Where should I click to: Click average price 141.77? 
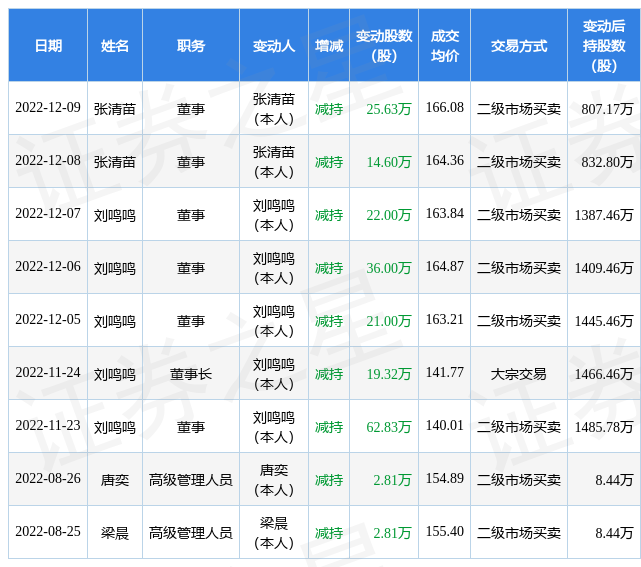pyautogui.click(x=444, y=372)
